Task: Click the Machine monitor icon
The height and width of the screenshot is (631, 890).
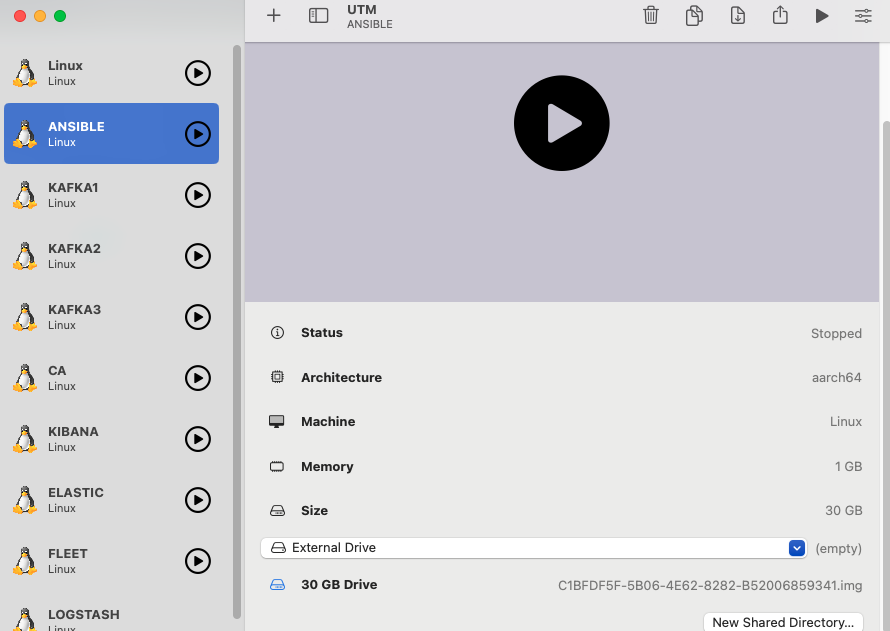Action: coord(276,422)
